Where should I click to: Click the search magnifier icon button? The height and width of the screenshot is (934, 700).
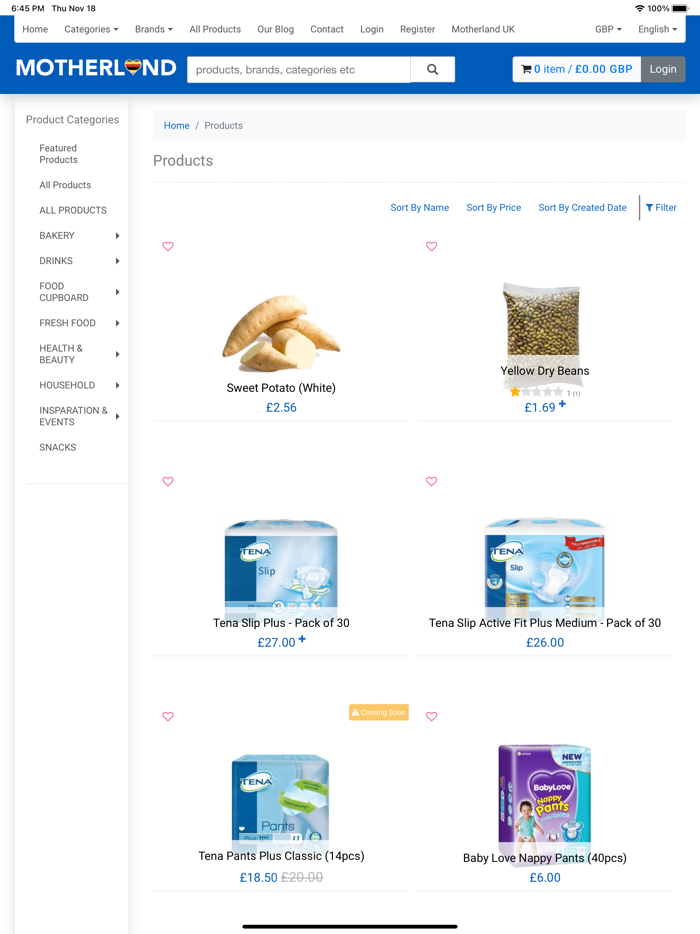tap(433, 70)
